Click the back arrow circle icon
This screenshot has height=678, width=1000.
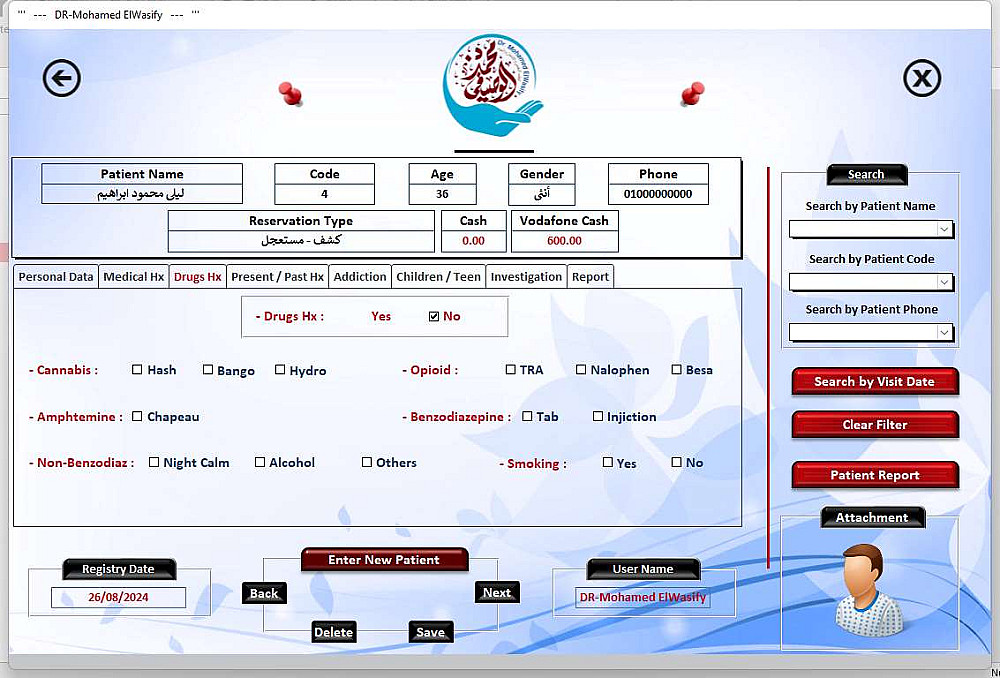pyautogui.click(x=62, y=78)
